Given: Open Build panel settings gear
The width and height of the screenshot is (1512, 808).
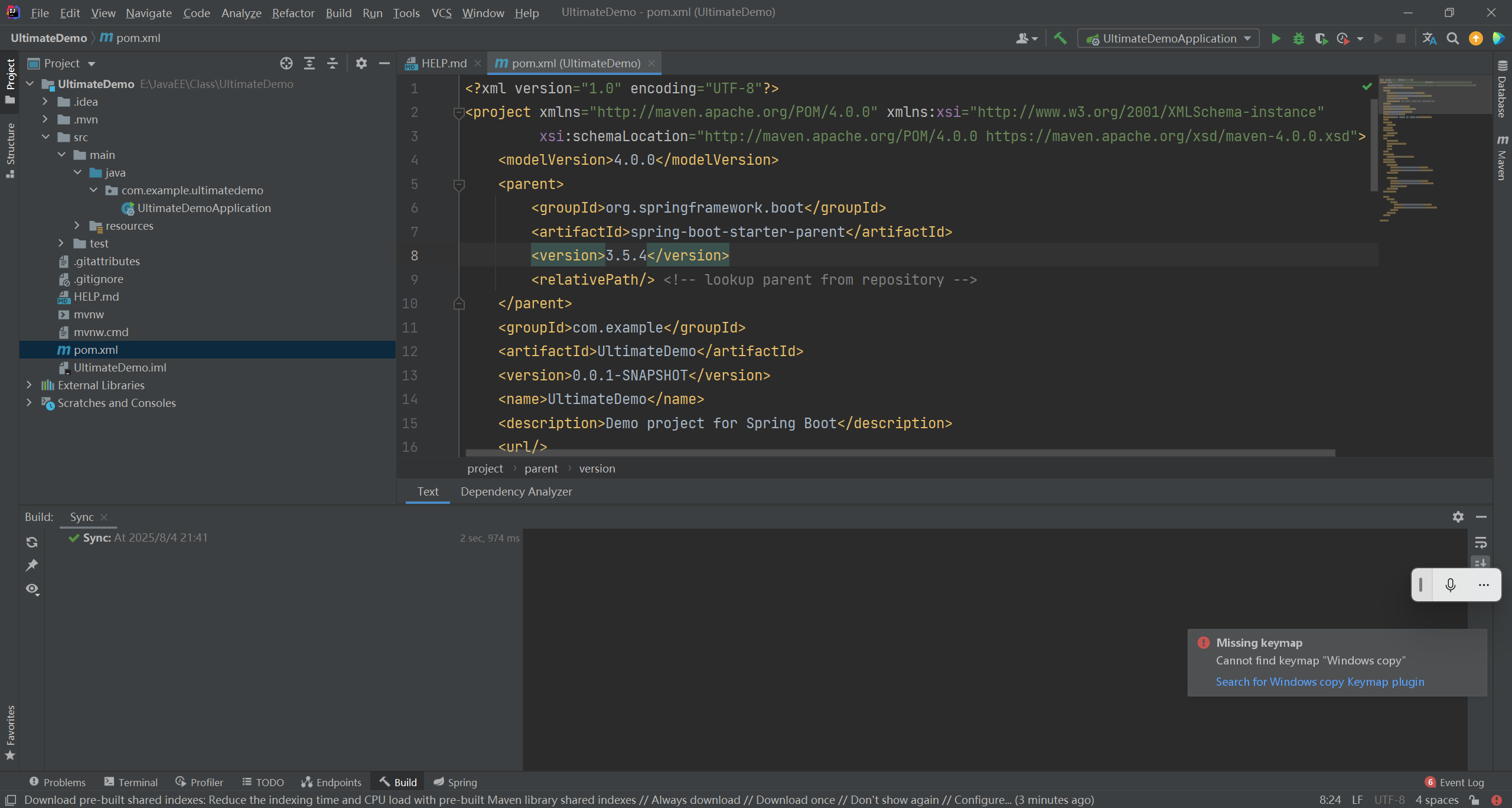Looking at the screenshot, I should pyautogui.click(x=1458, y=517).
